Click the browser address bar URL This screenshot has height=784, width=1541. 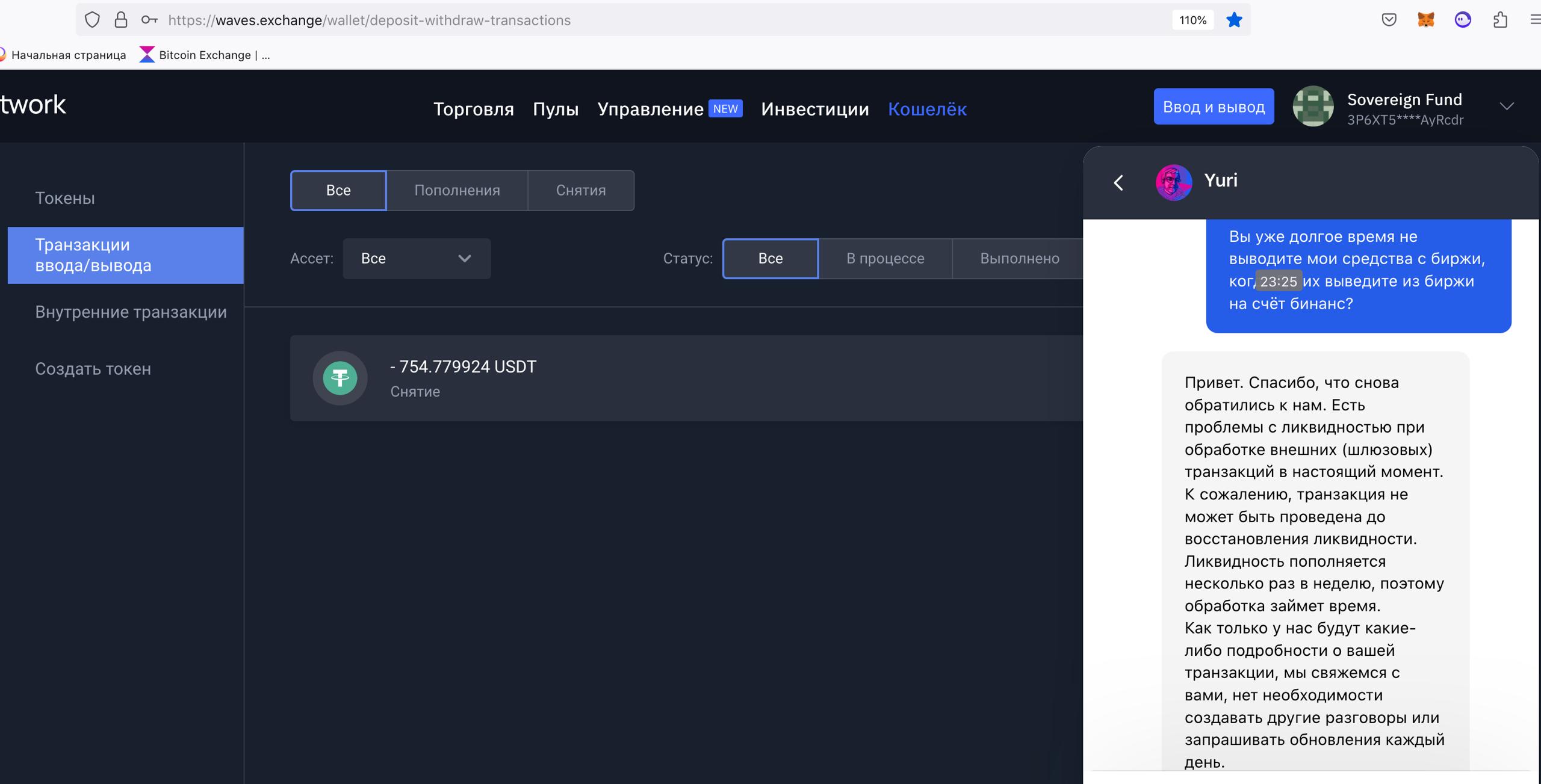pos(369,20)
